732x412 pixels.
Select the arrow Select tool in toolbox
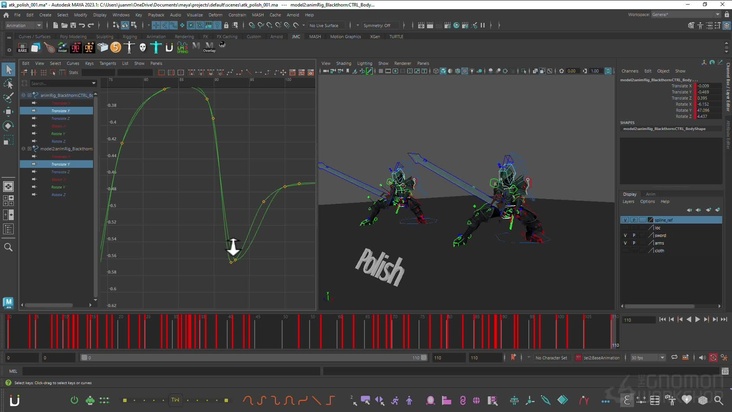(x=8, y=70)
